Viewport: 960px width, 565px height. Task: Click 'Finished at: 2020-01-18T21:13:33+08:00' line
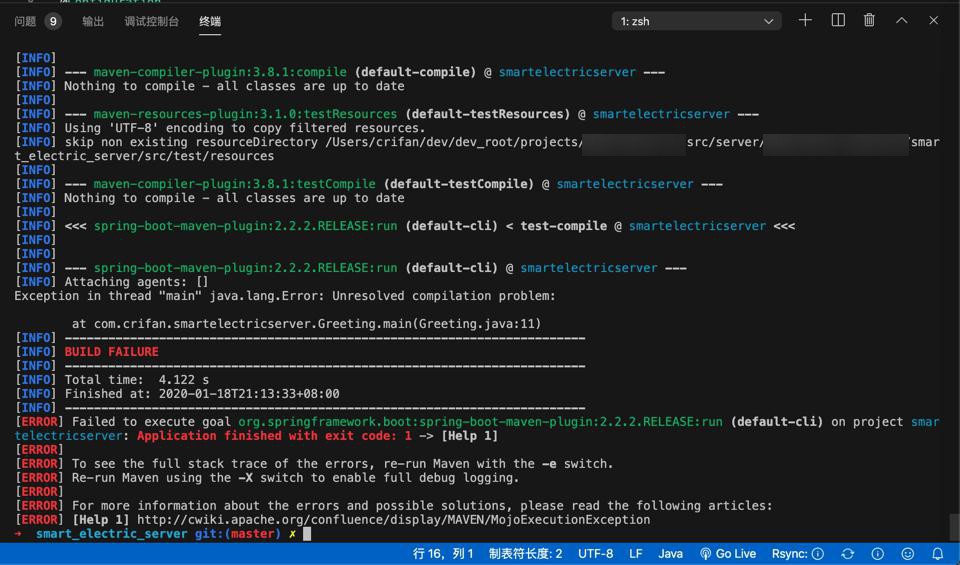pyautogui.click(x=201, y=394)
